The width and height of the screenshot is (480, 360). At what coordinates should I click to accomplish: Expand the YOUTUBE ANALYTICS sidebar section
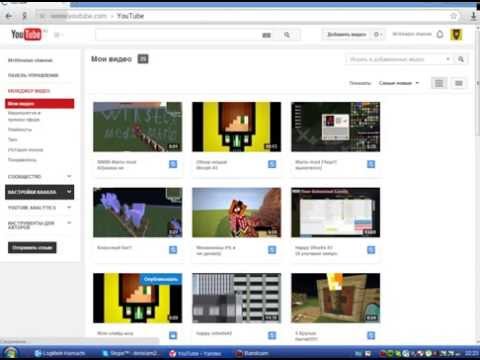(40, 207)
